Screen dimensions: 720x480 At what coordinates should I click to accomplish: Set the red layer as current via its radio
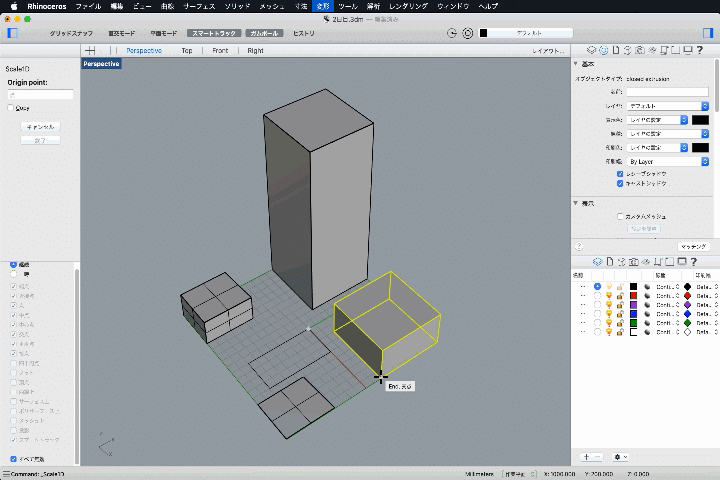tap(597, 296)
